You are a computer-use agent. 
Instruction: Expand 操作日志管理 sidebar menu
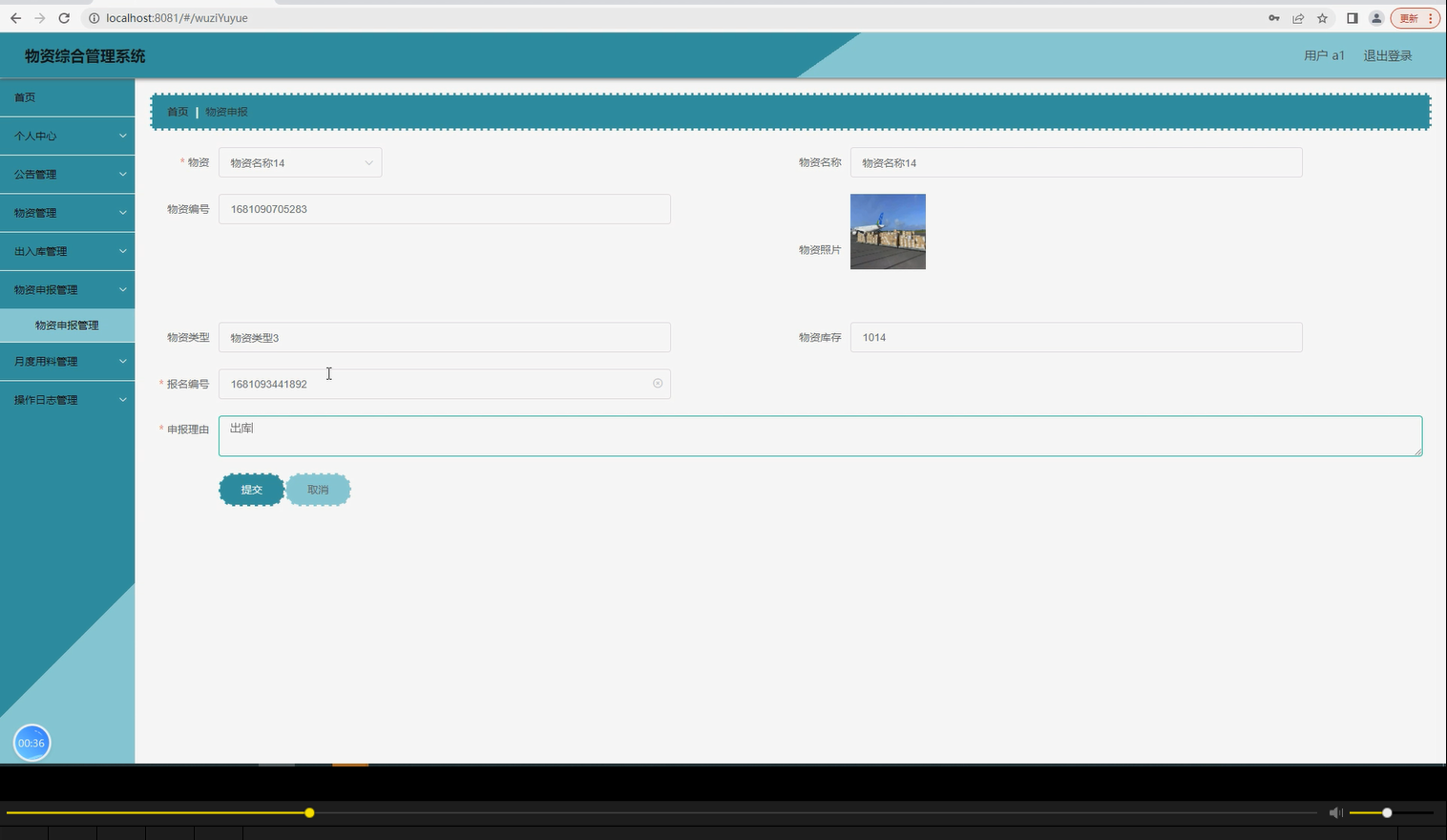(67, 400)
